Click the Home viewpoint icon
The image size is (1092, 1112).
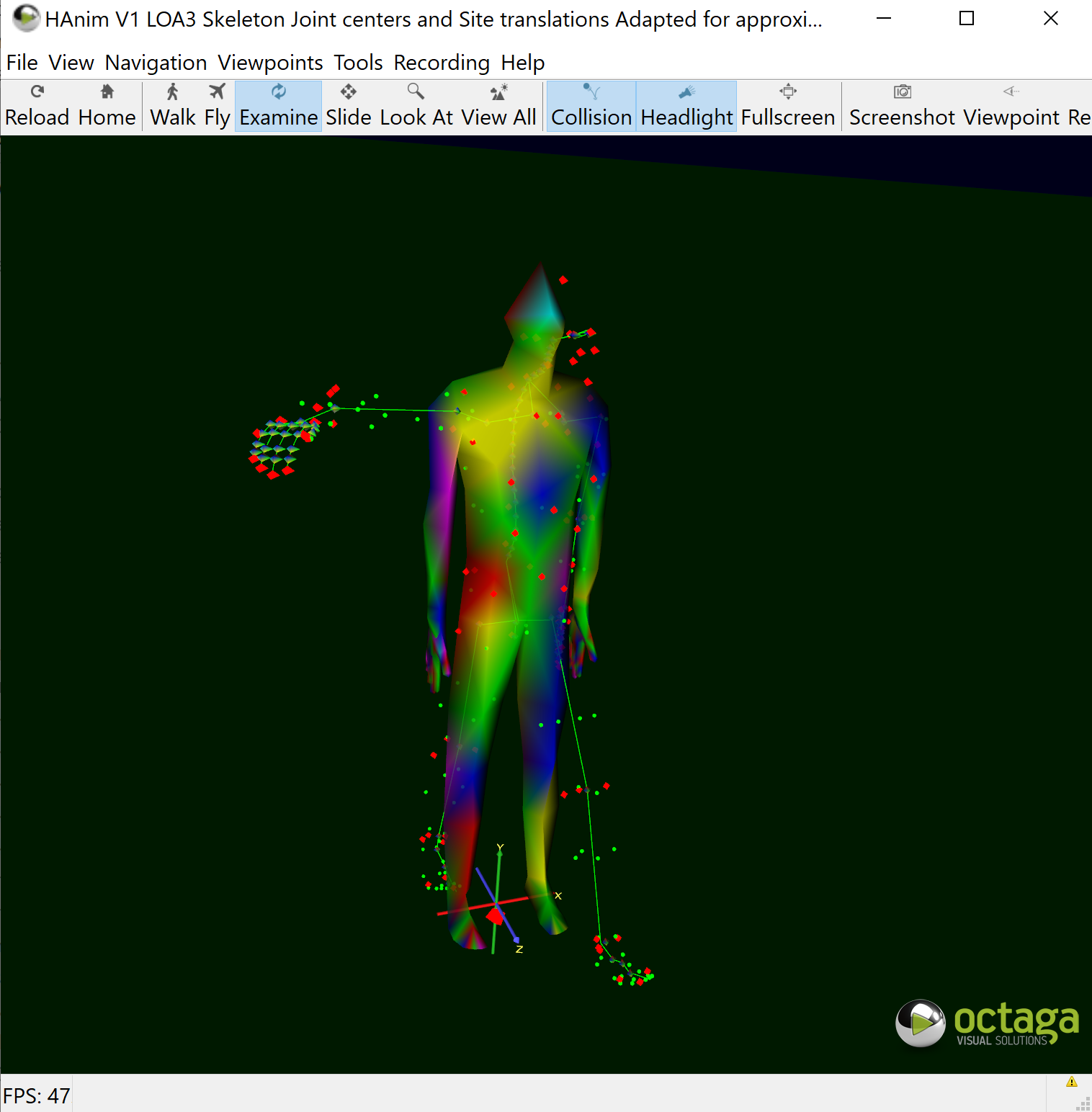107,105
